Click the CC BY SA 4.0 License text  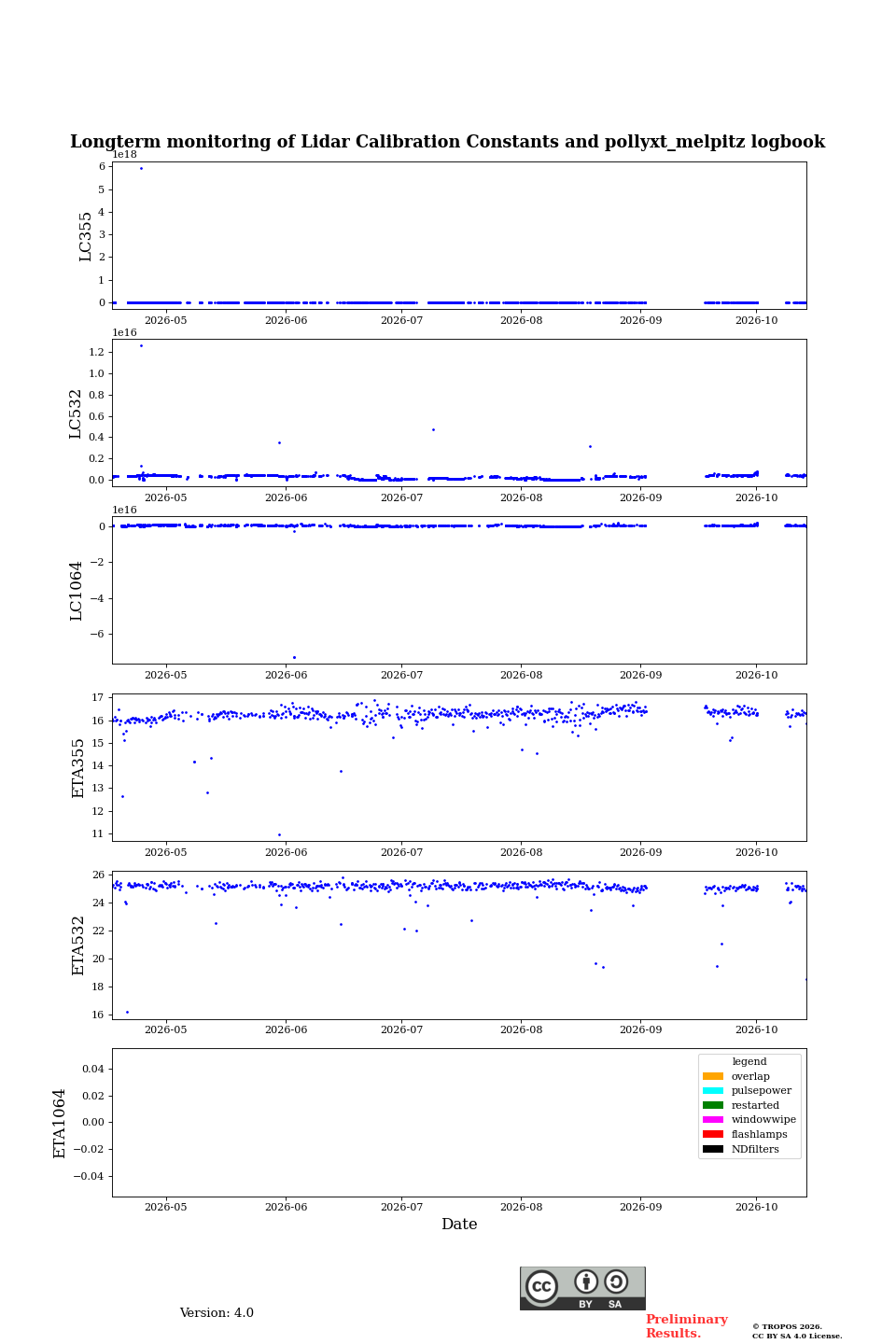click(797, 1336)
